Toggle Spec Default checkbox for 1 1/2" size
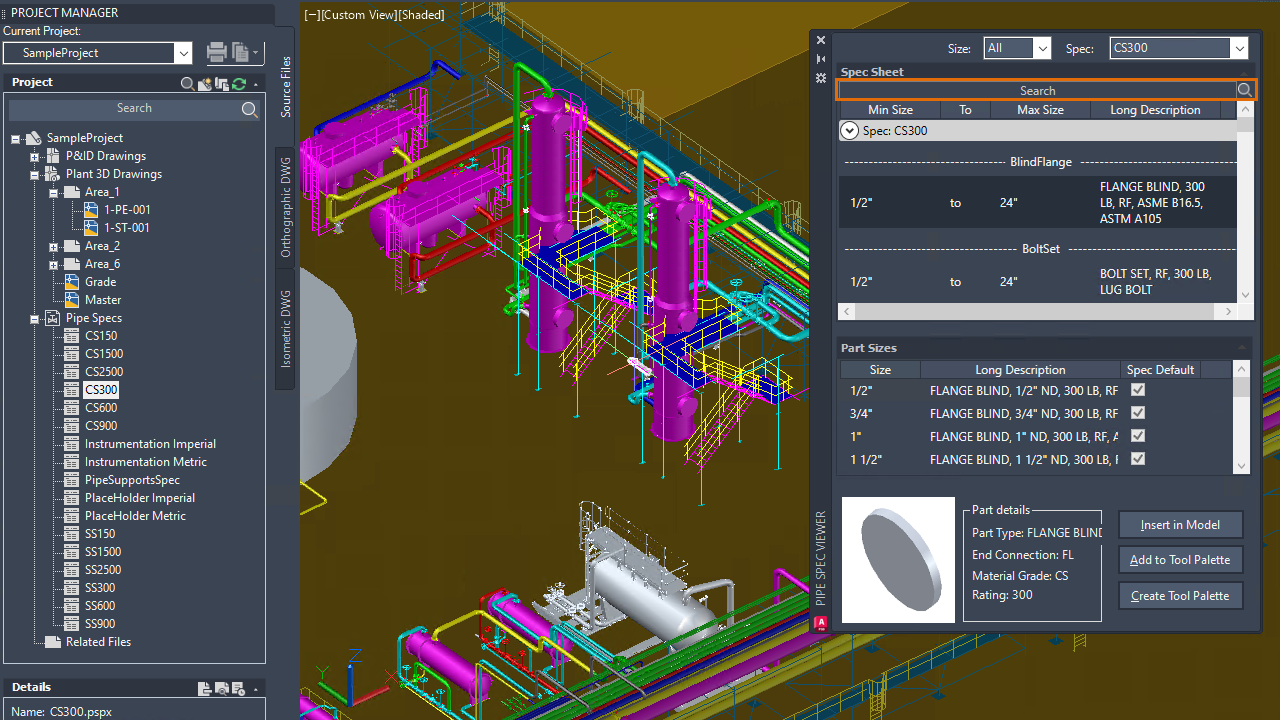The image size is (1280, 720). (1137, 459)
